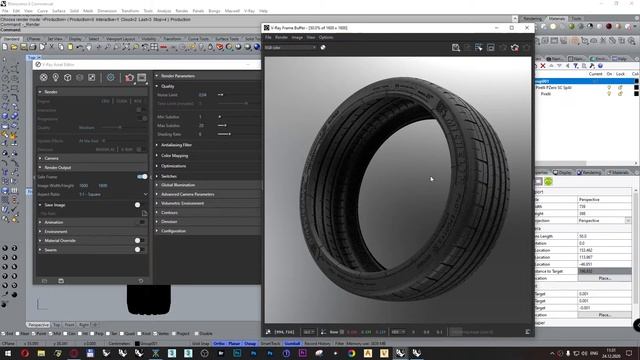
Task: Click the file path browse icon under Save Image
Action: [x=144, y=213]
